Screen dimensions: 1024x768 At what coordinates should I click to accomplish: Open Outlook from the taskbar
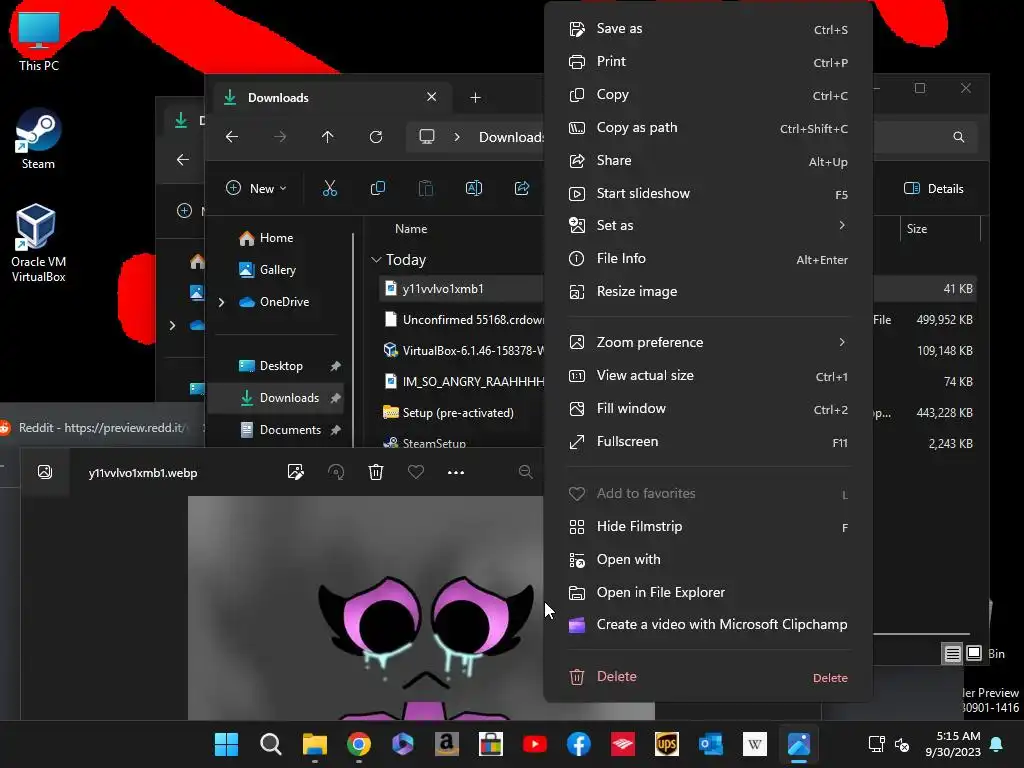pos(711,744)
